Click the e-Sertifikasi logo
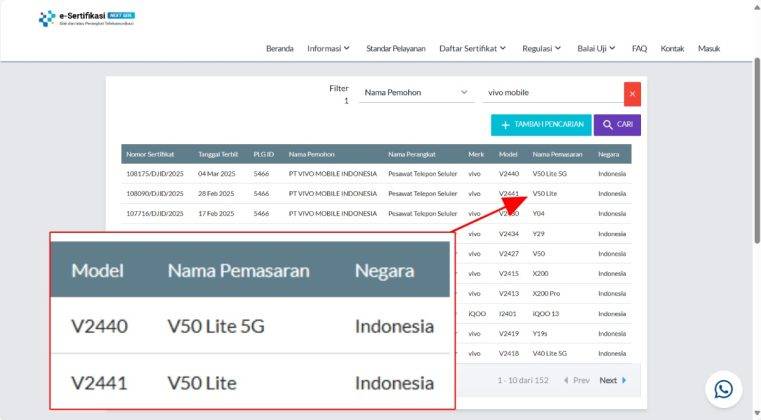This screenshot has height=420, width=761. click(x=86, y=18)
